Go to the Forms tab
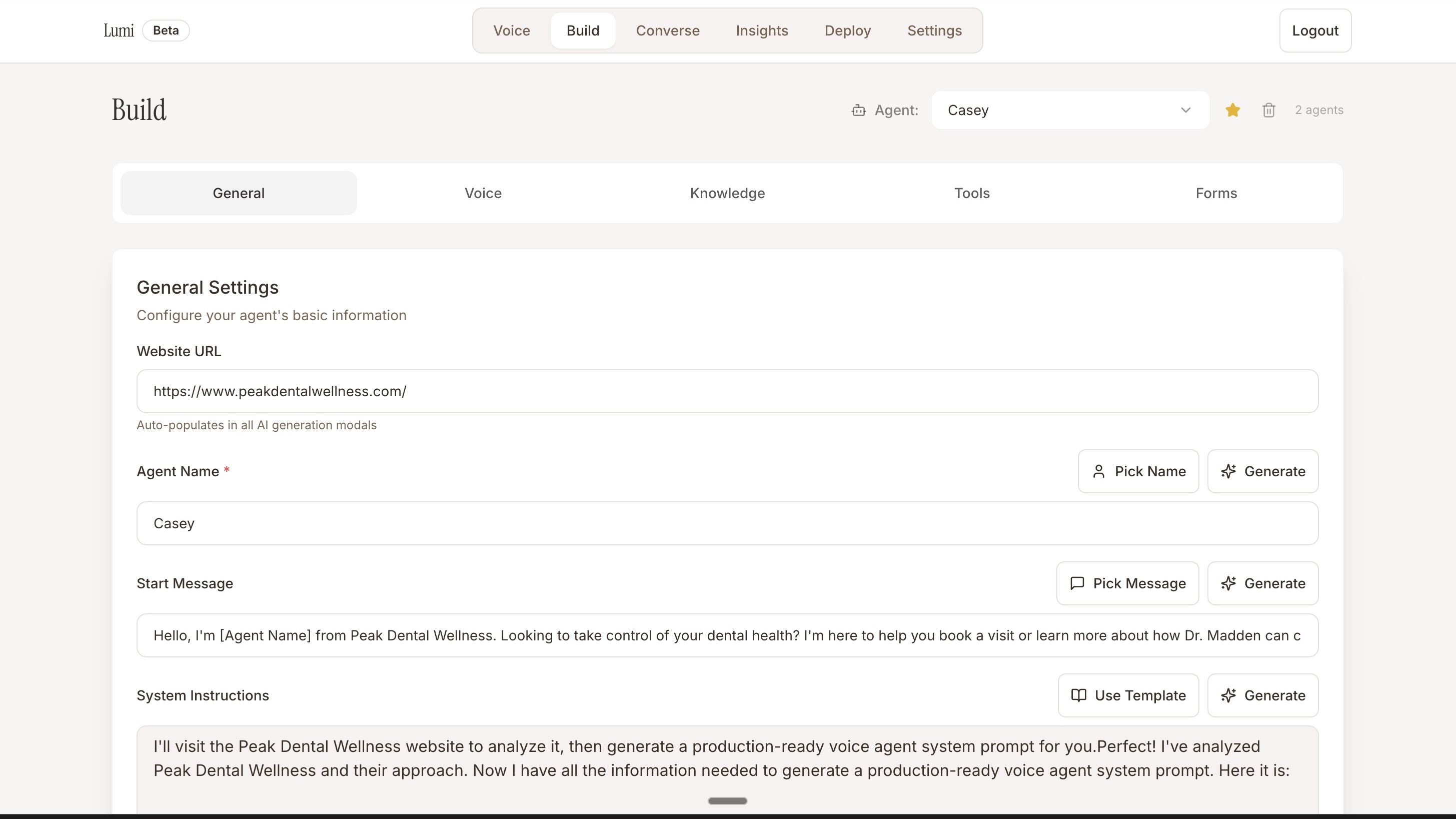1456x819 pixels. [x=1216, y=193]
